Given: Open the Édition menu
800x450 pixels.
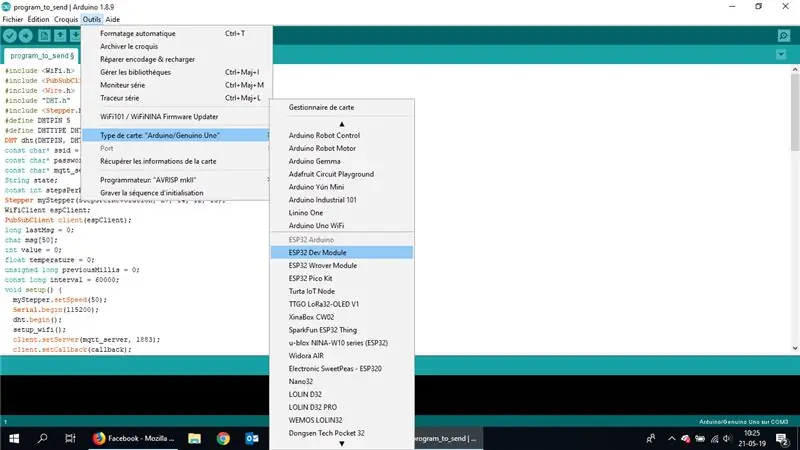Looking at the screenshot, I should pyautogui.click(x=38, y=19).
